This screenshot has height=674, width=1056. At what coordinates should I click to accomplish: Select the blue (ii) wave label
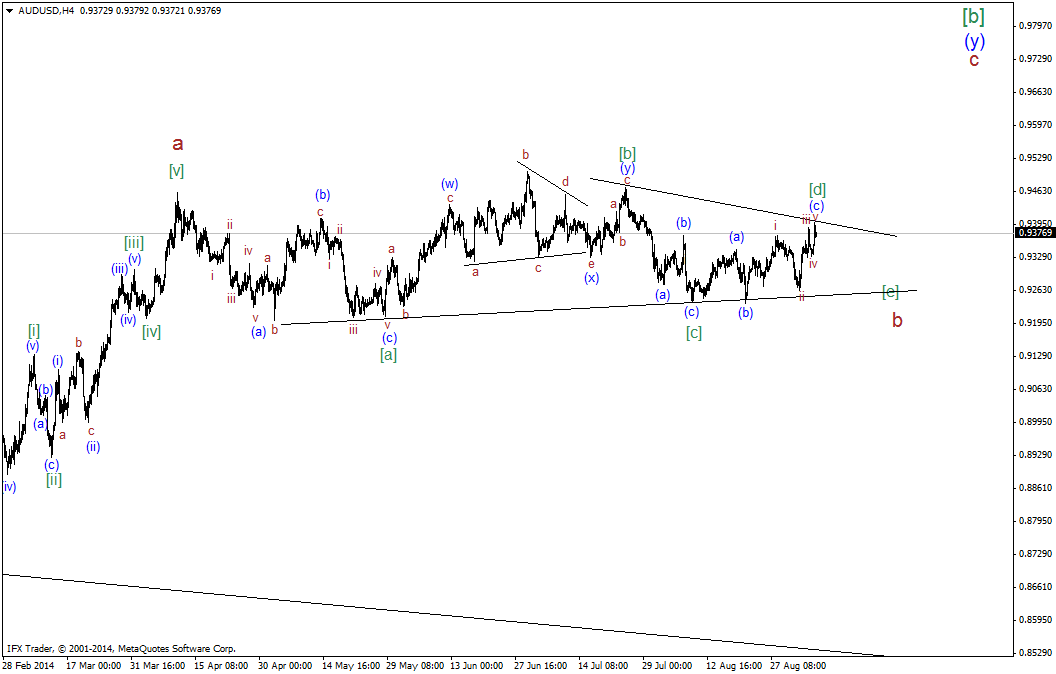(93, 446)
